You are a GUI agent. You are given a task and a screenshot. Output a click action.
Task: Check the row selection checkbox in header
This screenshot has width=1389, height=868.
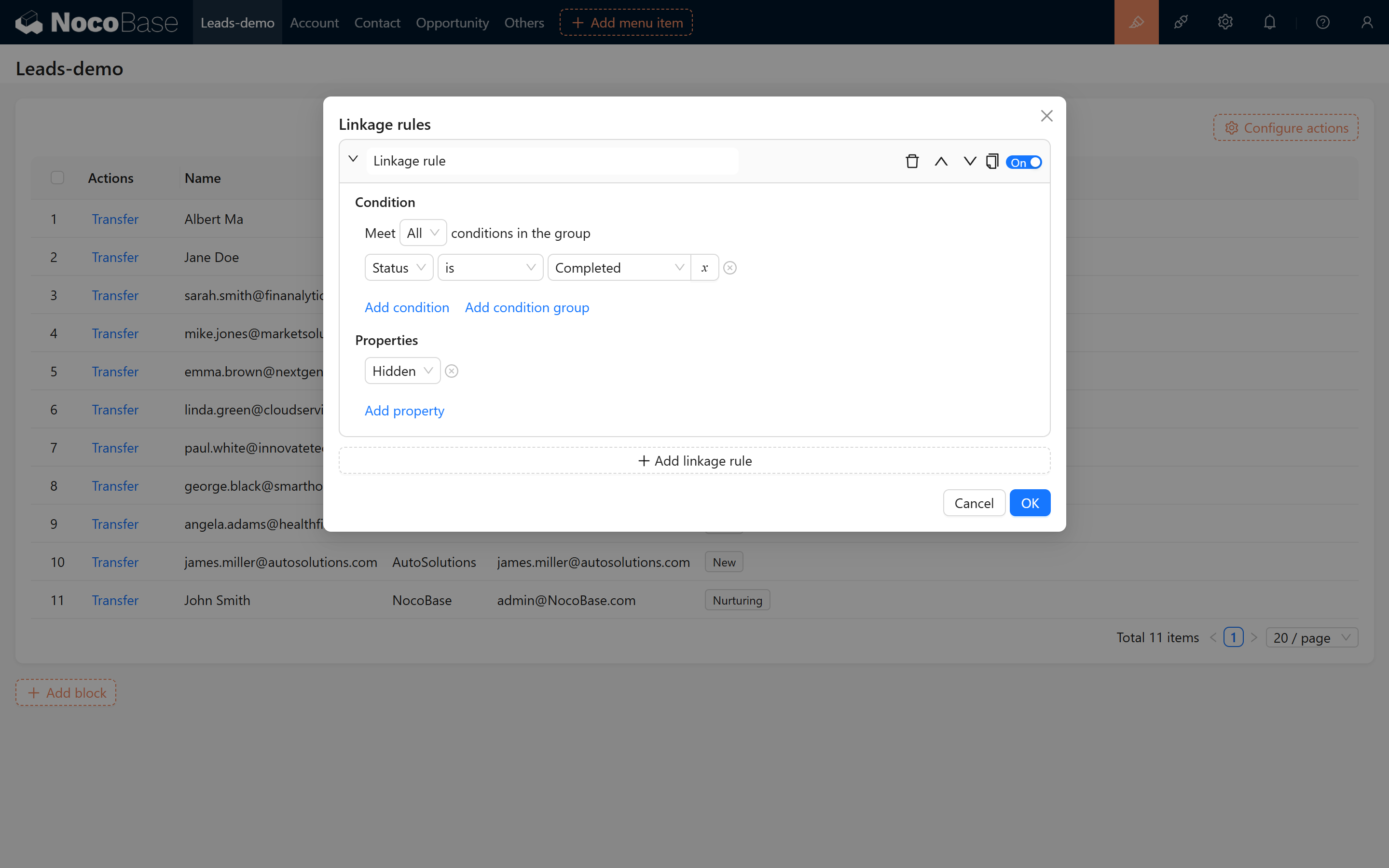[57, 177]
